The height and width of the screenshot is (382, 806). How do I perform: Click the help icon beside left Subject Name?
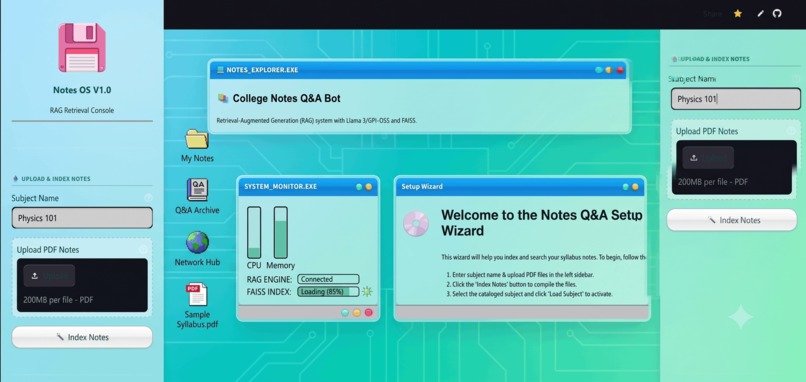(x=149, y=197)
